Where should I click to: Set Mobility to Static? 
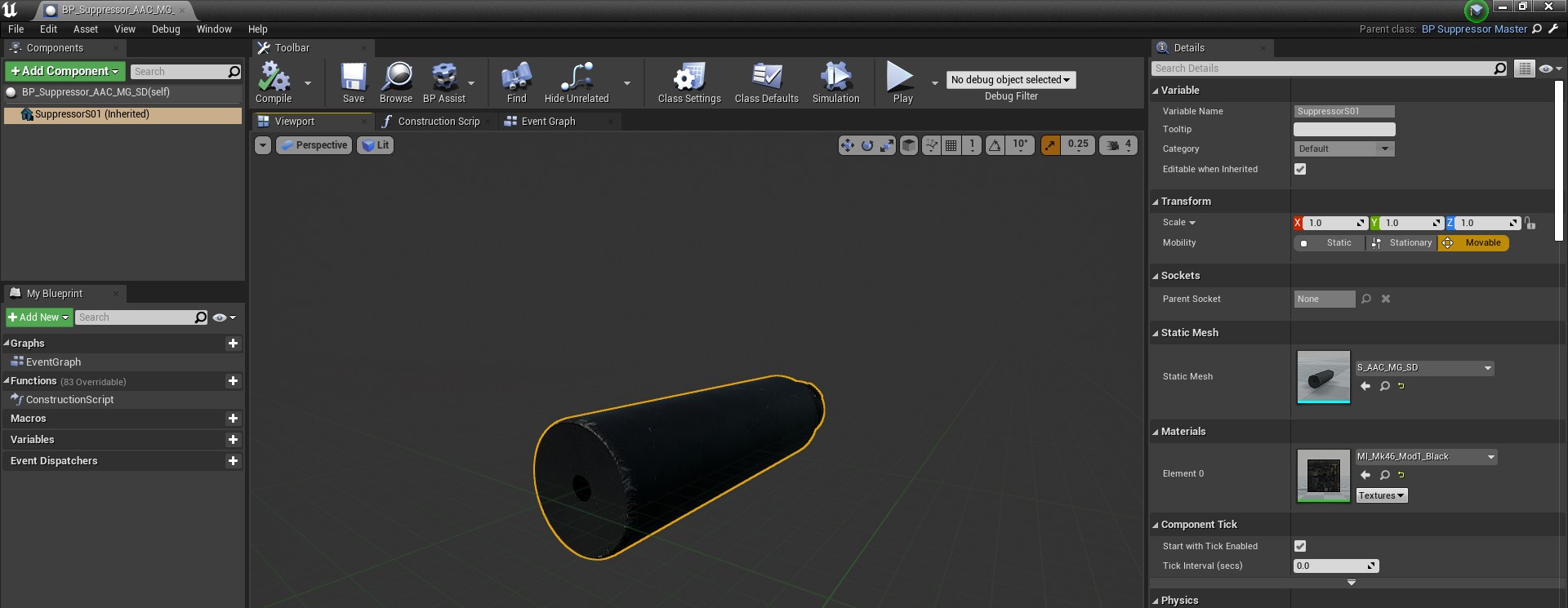coord(1329,243)
